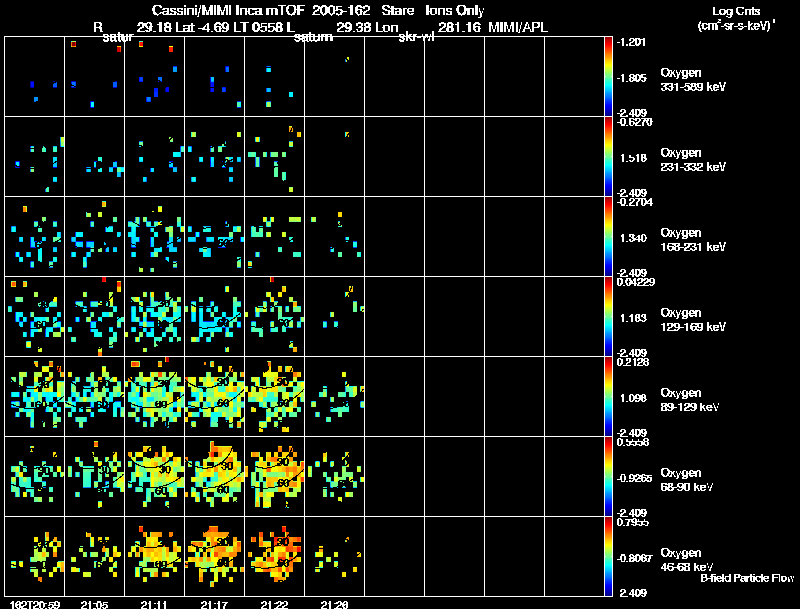Click the "Oxygen 46-68 keV" row label

click(687, 560)
